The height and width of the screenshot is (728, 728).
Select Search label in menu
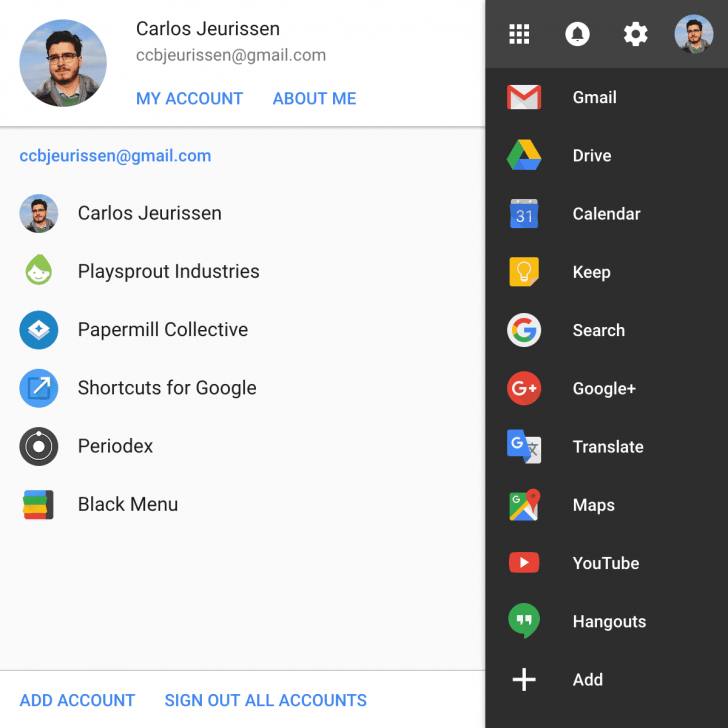pos(598,330)
